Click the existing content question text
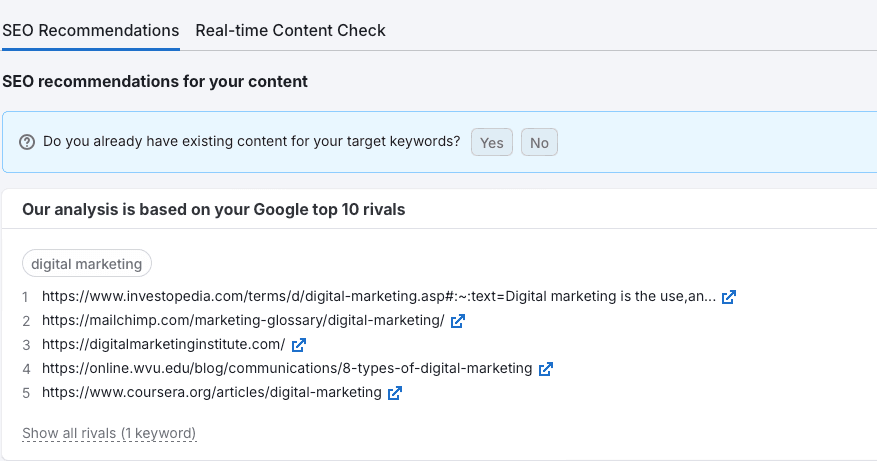The image size is (877, 461). pos(251,142)
